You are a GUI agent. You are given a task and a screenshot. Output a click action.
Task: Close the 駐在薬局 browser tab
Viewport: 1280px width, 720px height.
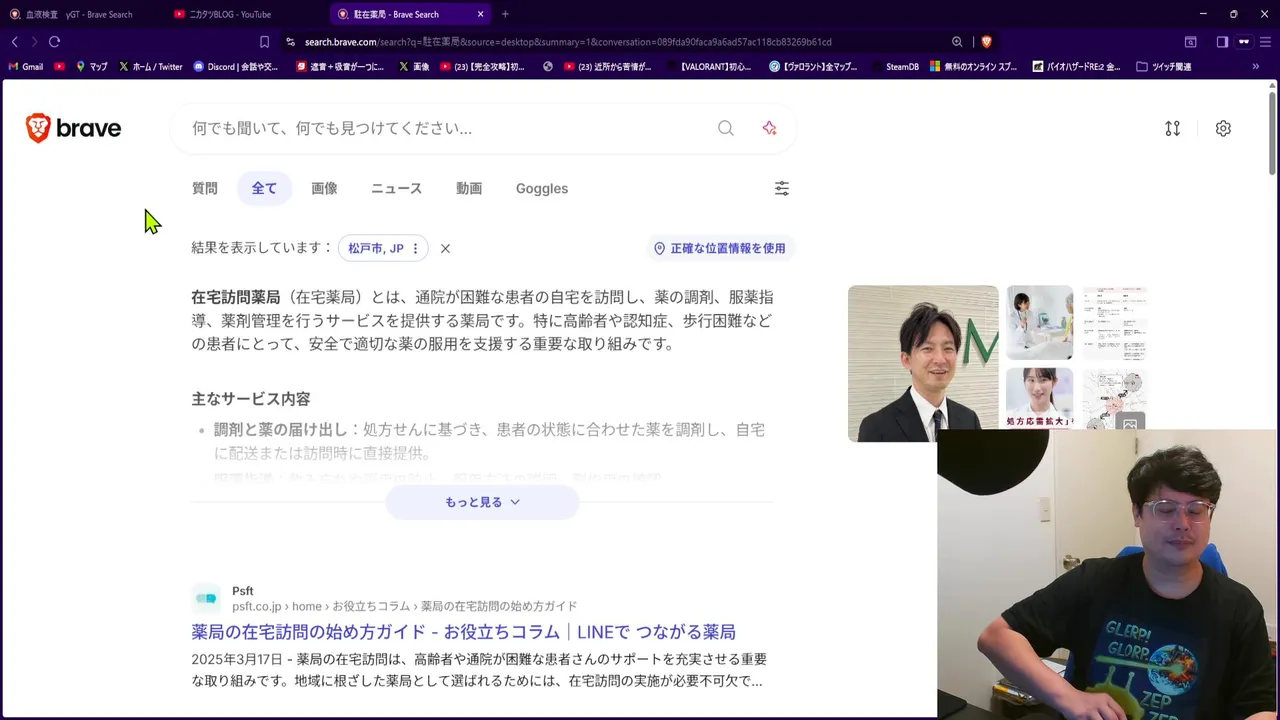click(x=481, y=14)
